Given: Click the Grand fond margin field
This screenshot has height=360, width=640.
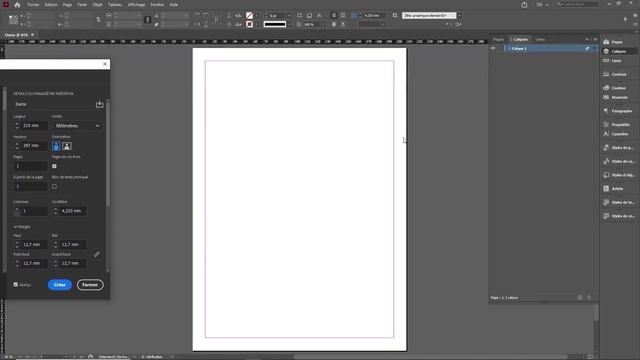Looking at the screenshot, I should 73,263.
